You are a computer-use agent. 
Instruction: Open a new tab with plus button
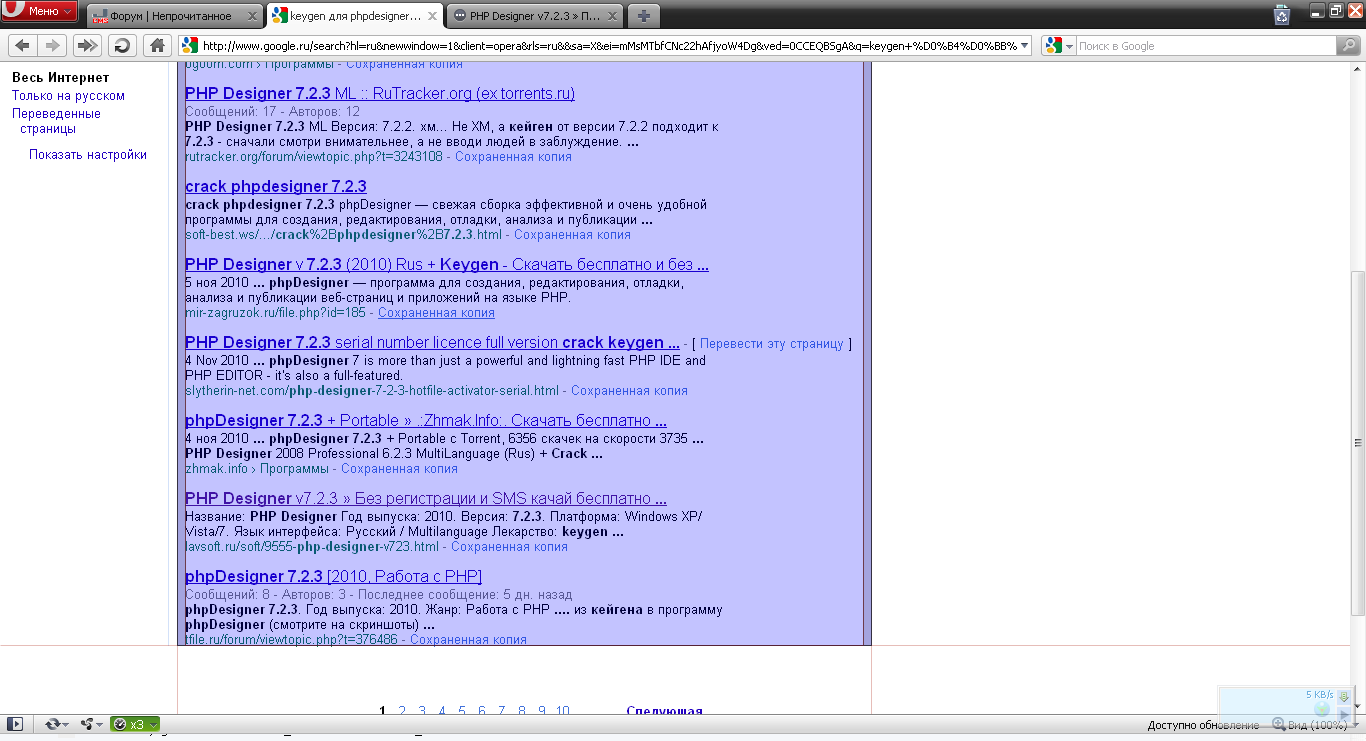[643, 16]
